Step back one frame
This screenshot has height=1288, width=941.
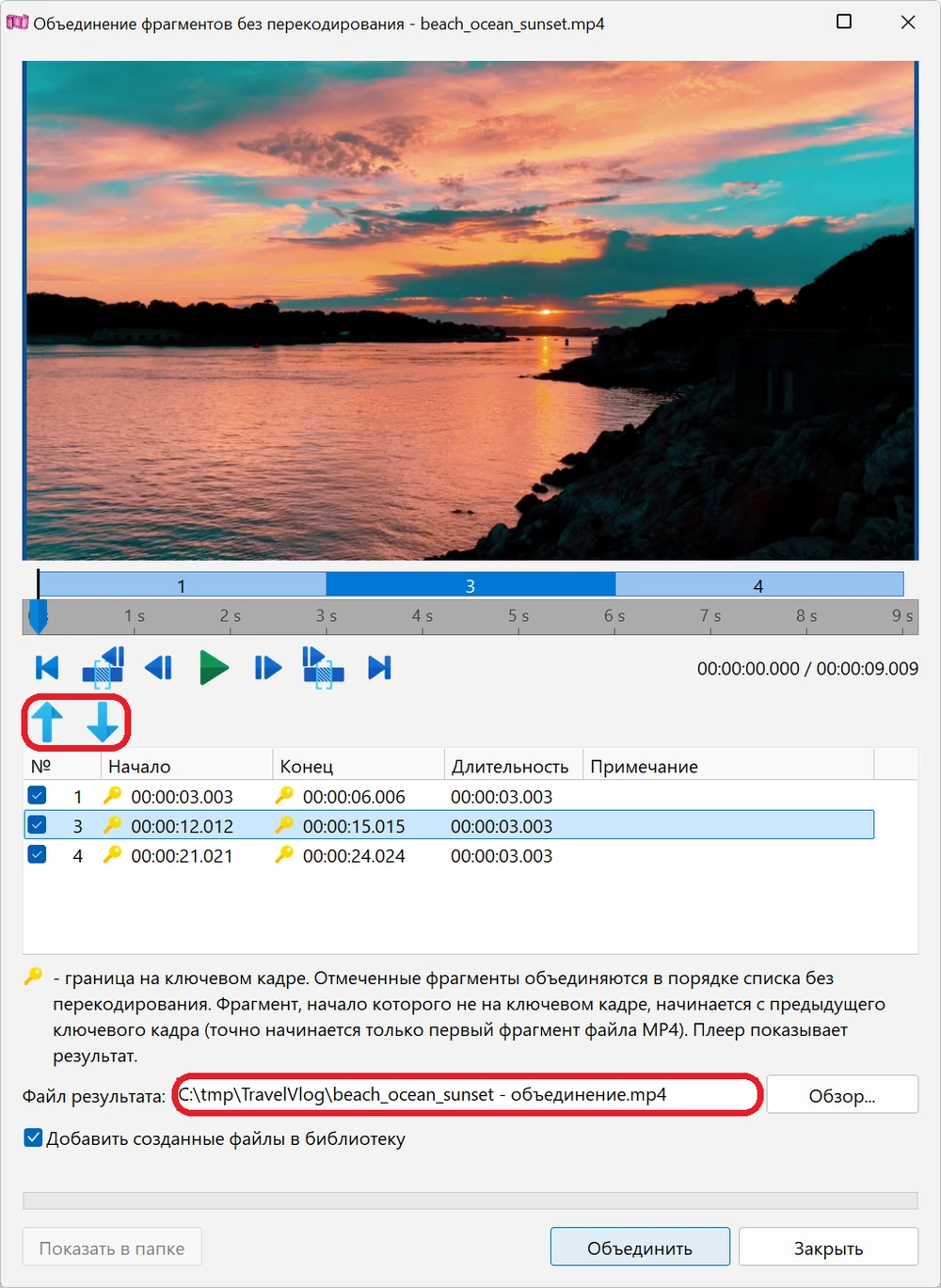(x=158, y=668)
